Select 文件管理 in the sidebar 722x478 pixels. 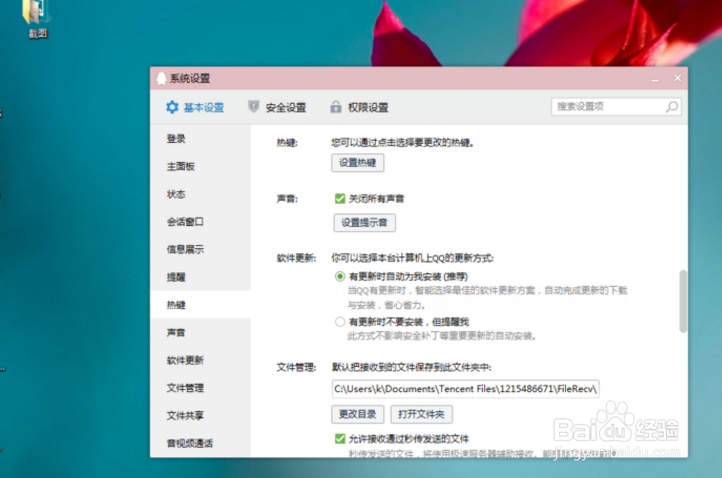click(x=200, y=387)
